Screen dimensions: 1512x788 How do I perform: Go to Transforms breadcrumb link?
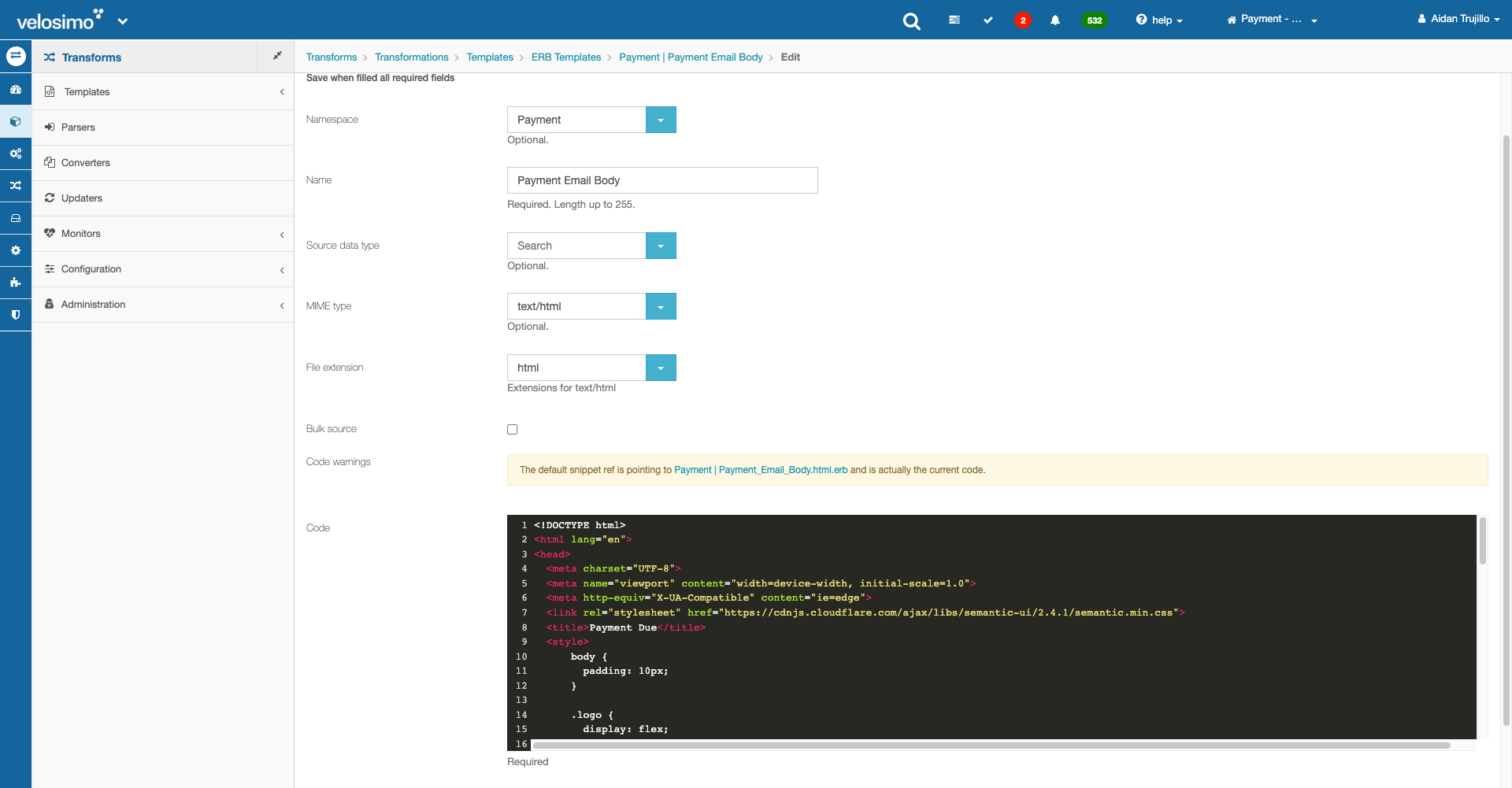[332, 57]
